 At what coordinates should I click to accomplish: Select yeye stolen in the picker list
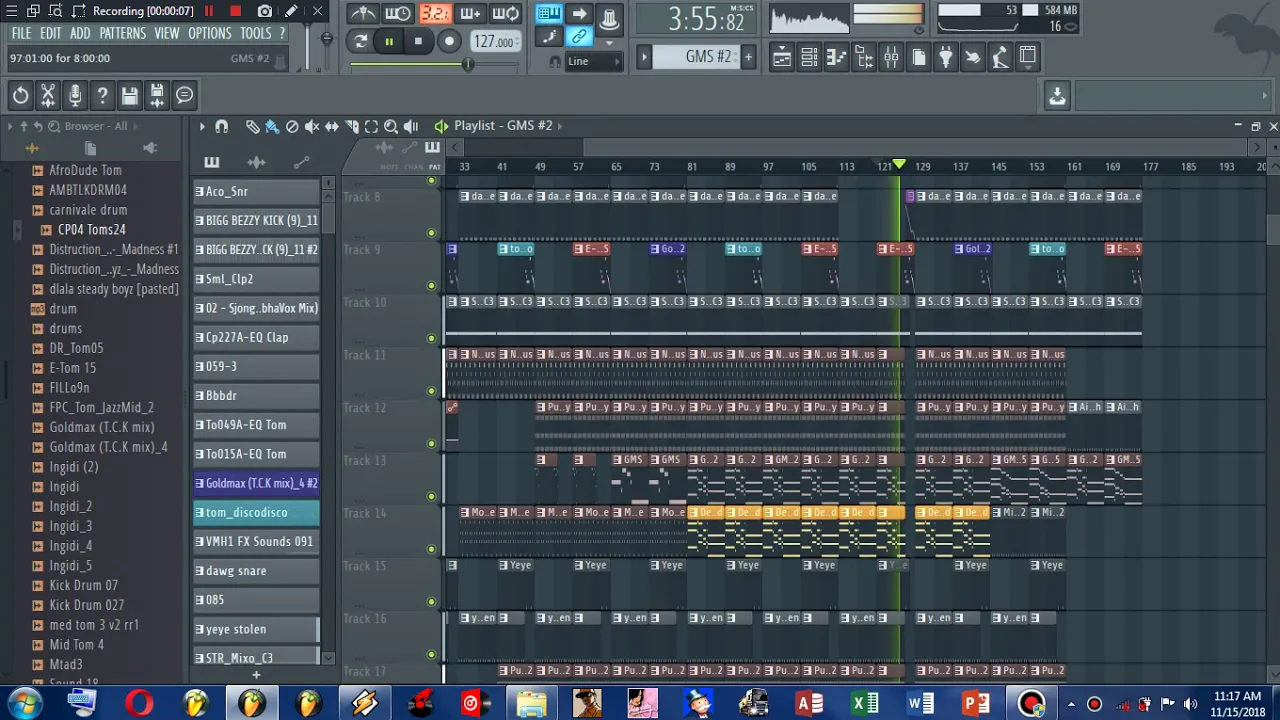256,629
